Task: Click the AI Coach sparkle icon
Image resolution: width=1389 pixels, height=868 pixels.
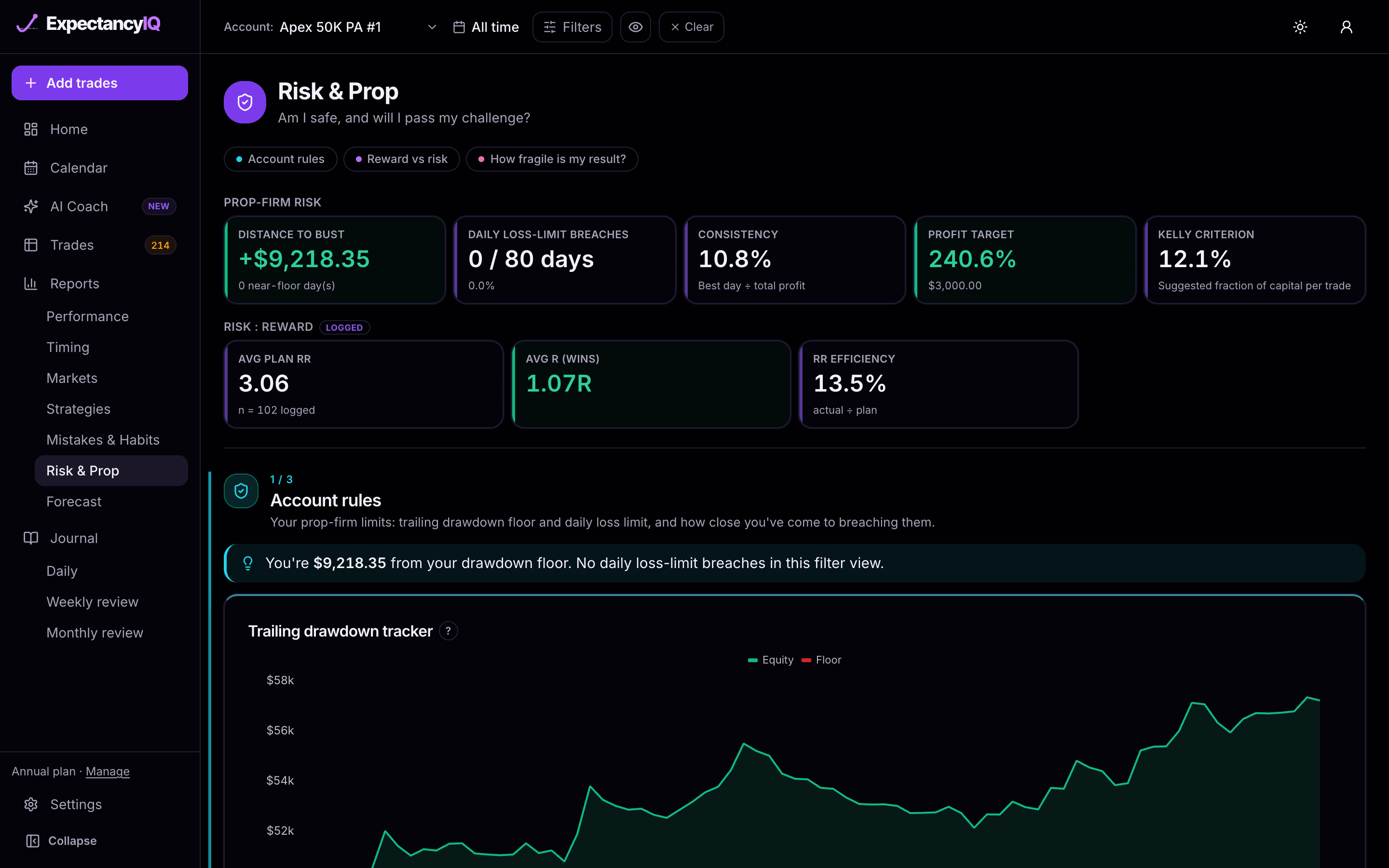Action: [31, 207]
